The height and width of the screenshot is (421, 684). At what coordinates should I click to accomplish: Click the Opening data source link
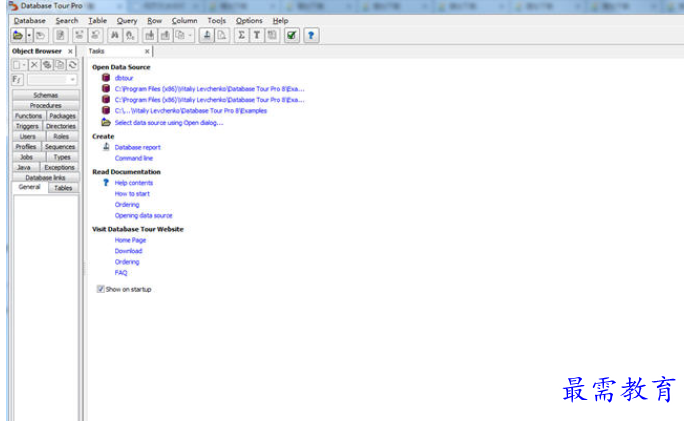click(x=144, y=216)
